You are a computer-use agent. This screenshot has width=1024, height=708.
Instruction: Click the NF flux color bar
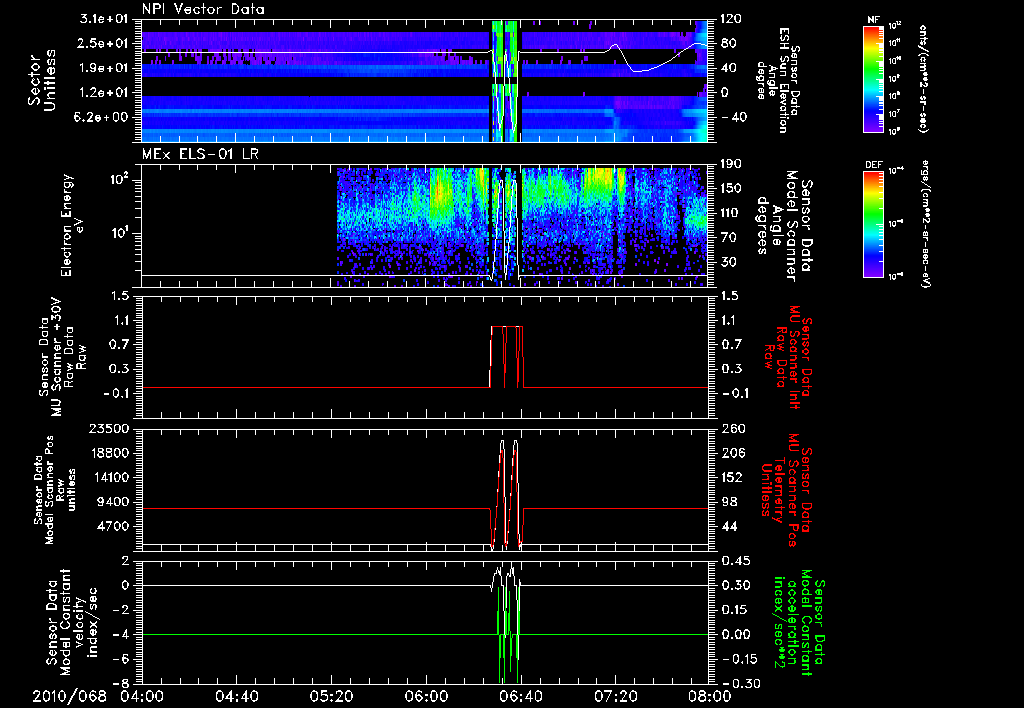click(874, 79)
